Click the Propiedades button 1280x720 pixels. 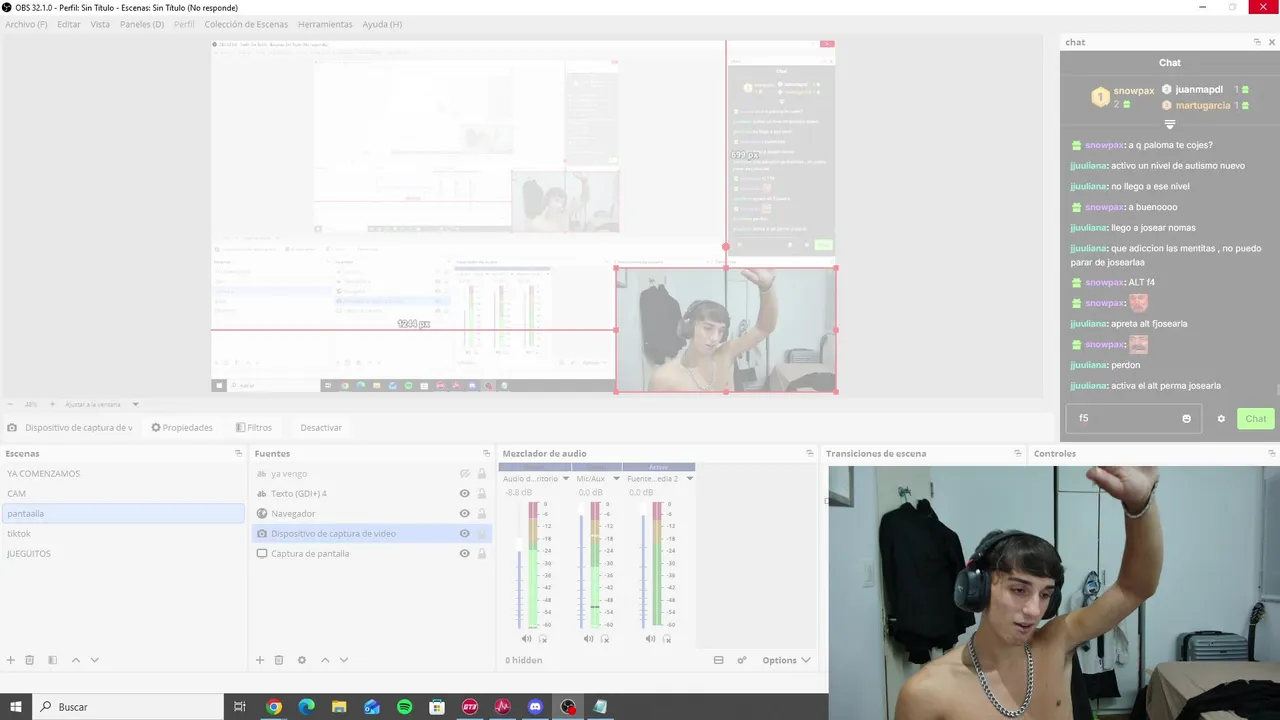pyautogui.click(x=182, y=428)
